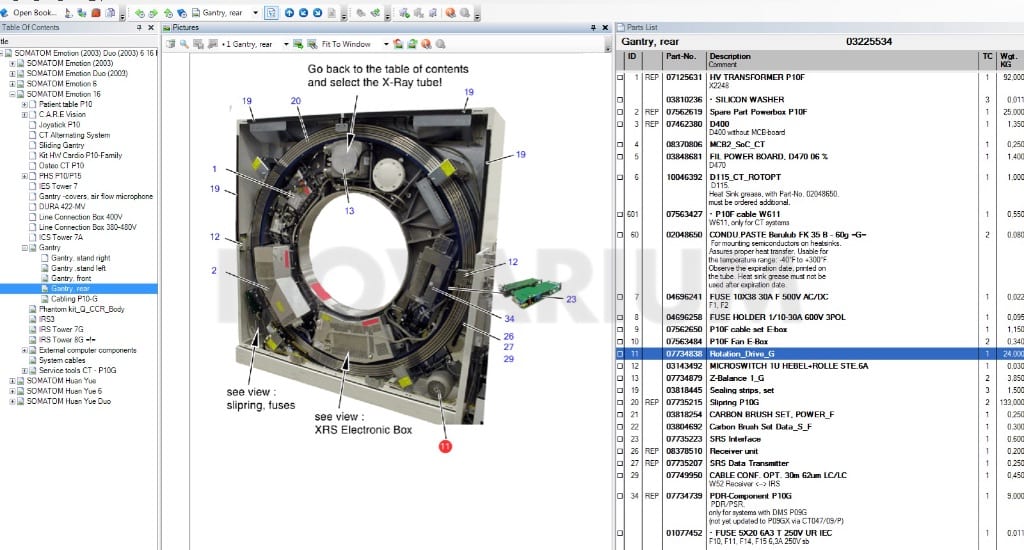Click the Pictures panel title tab
The image size is (1024, 550).
186,27
